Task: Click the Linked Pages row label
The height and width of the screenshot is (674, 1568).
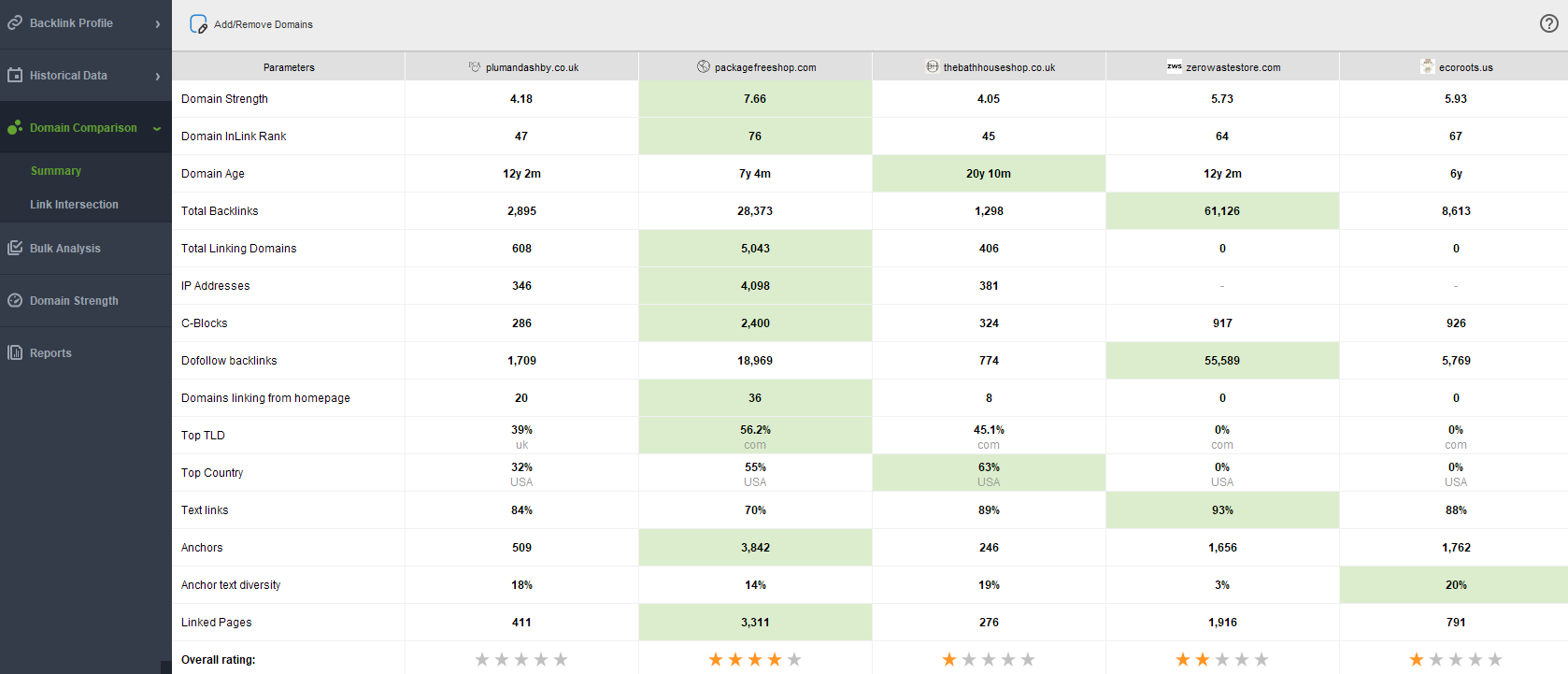Action: [217, 623]
